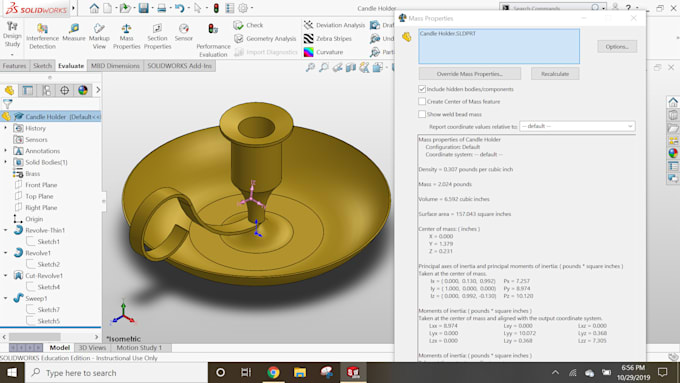Viewport: 680px width, 383px height.
Task: Open Motion Study 1 tab
Action: click(x=139, y=347)
